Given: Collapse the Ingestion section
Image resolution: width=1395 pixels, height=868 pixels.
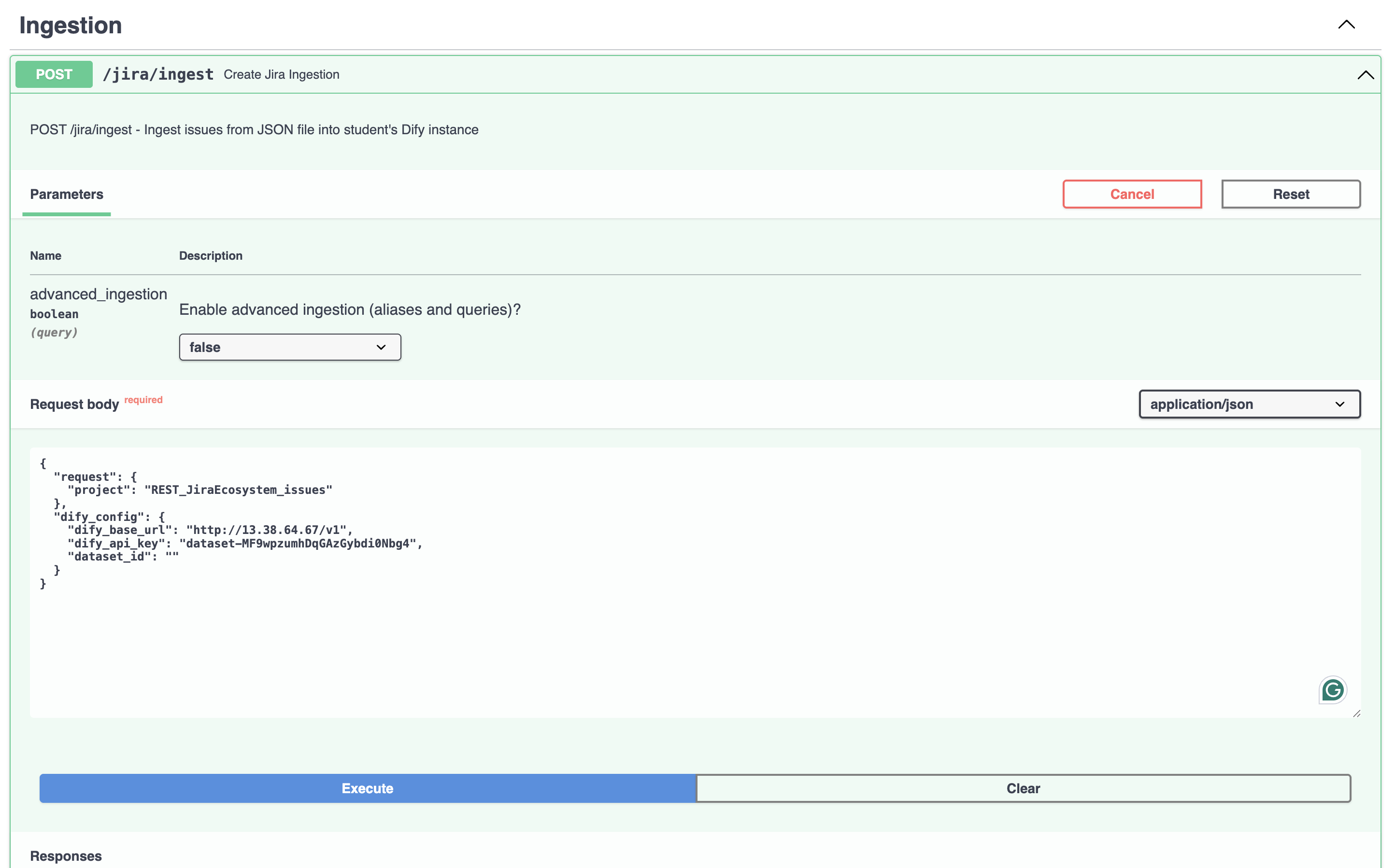Looking at the screenshot, I should (x=1346, y=24).
